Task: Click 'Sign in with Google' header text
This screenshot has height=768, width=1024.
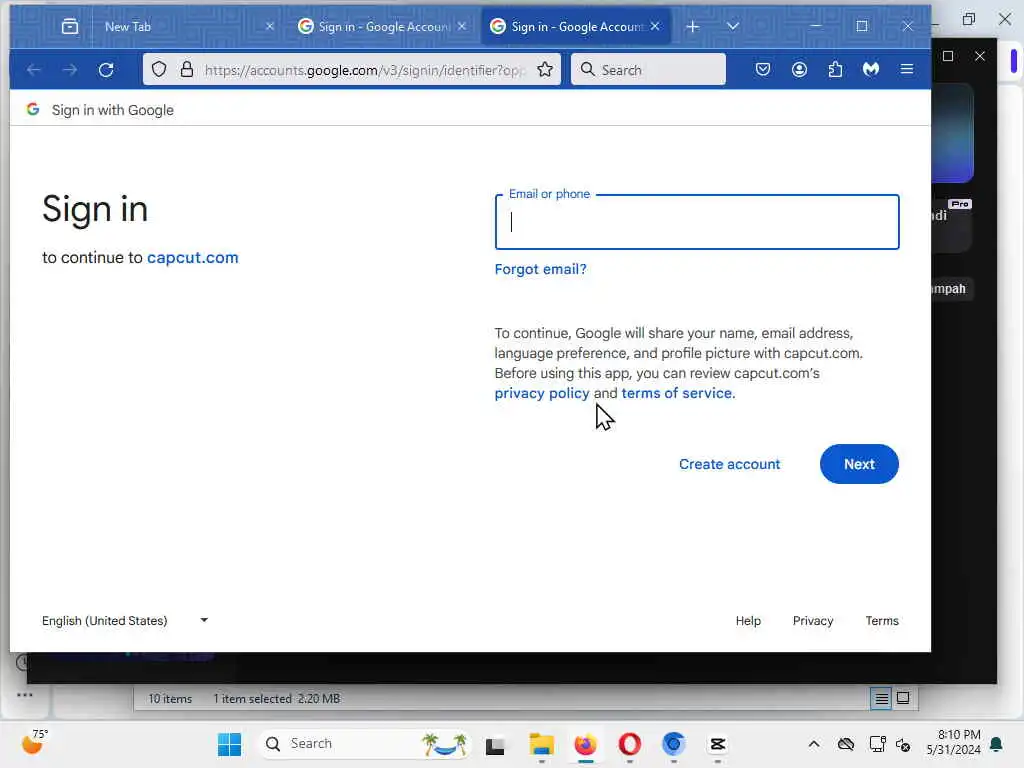Action: click(x=112, y=110)
